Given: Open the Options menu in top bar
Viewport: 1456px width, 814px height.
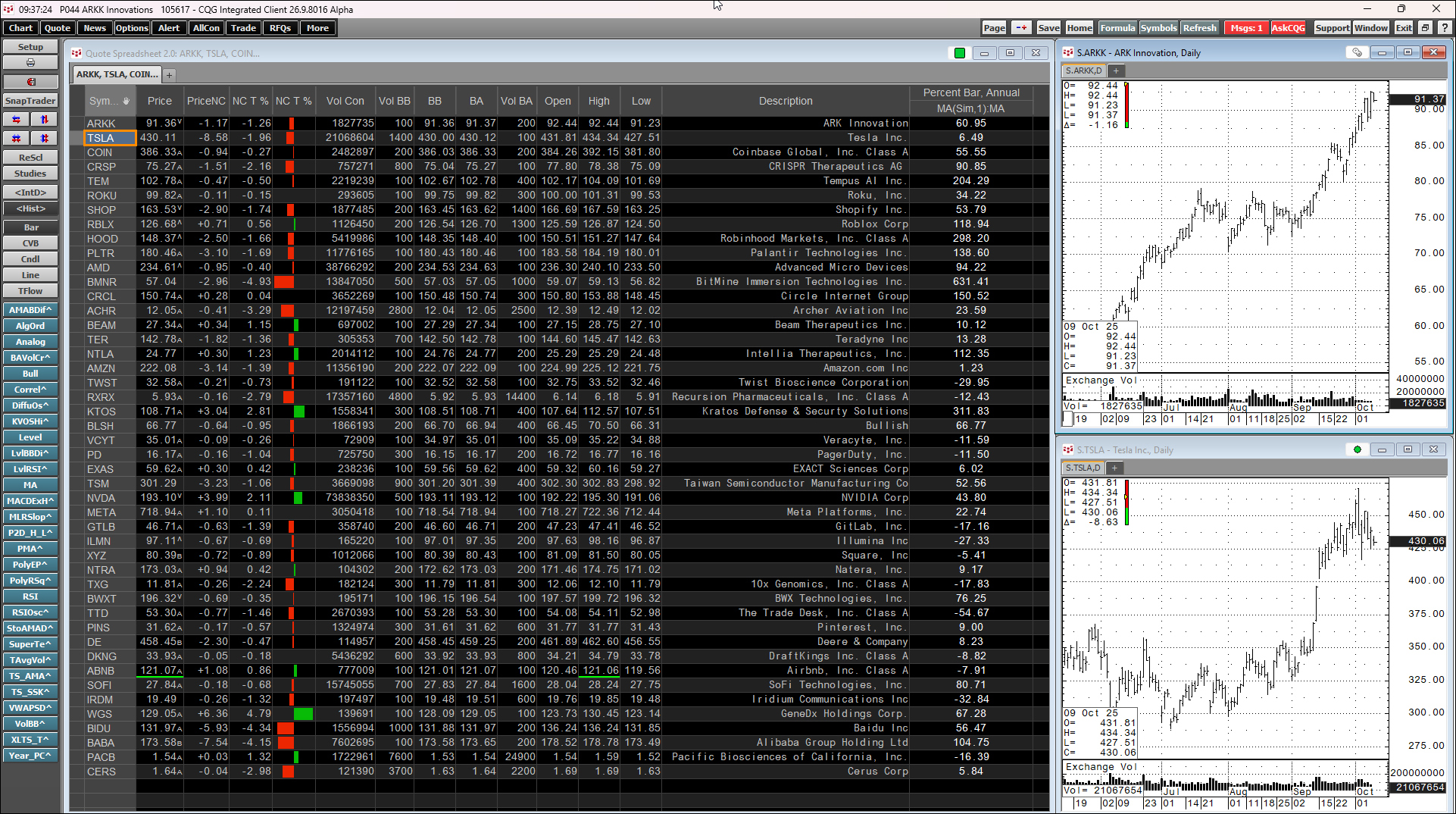Looking at the screenshot, I should 132,28.
